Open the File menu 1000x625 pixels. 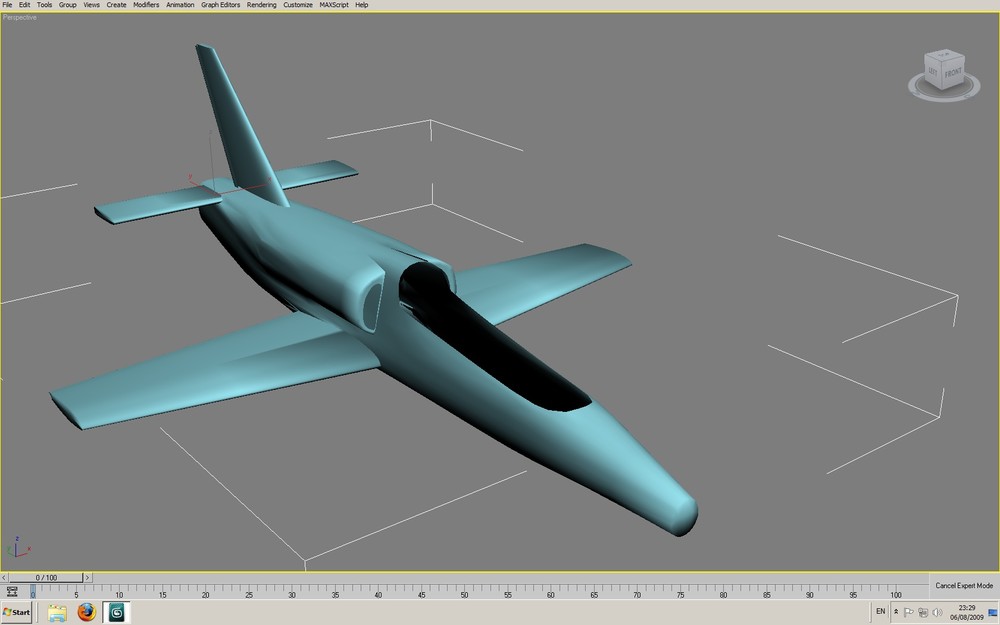[7, 4]
